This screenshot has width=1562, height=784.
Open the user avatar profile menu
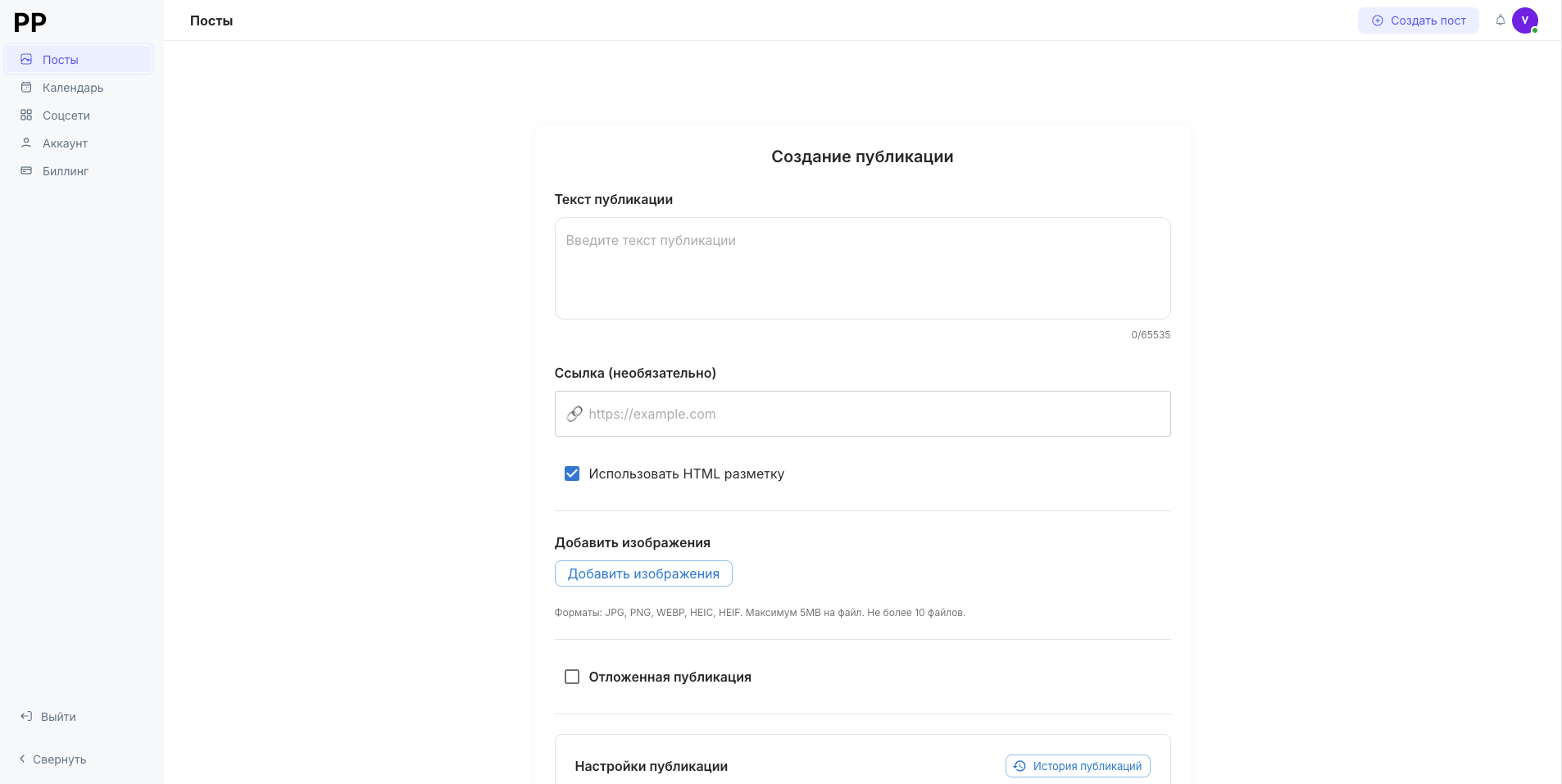pyautogui.click(x=1524, y=20)
